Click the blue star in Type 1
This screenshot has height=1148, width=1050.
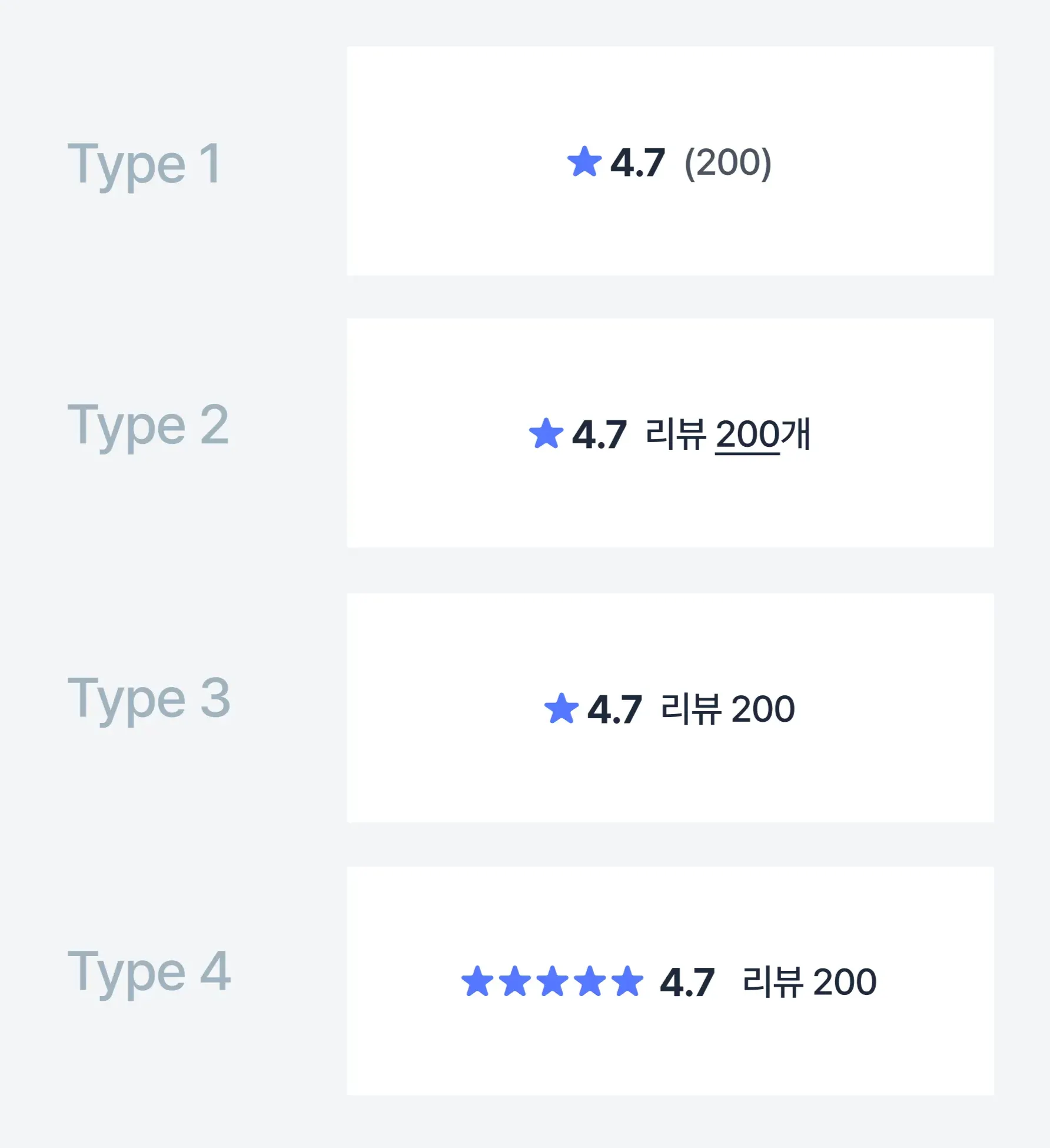click(x=584, y=162)
